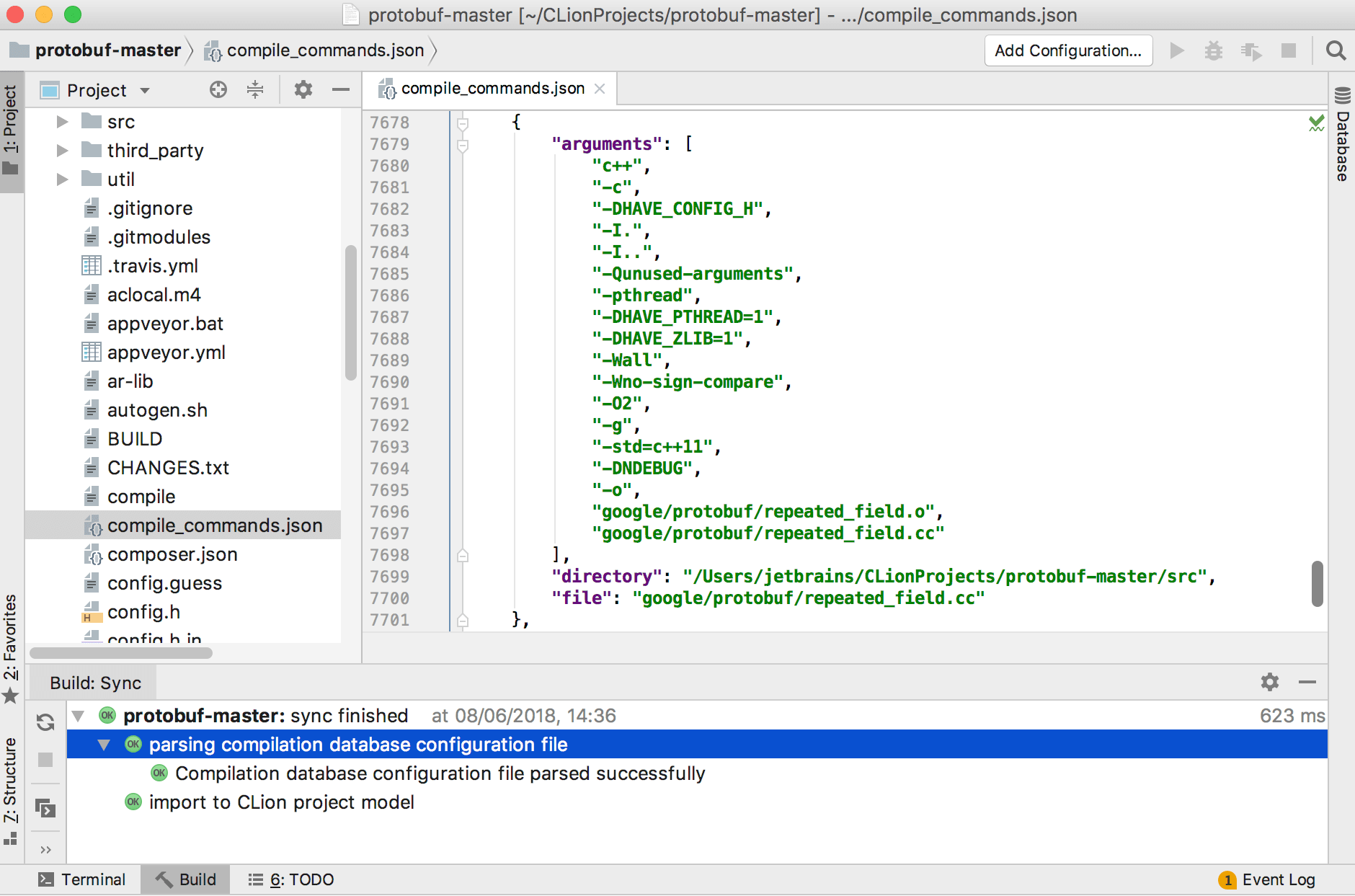Open the 2: Favorites tool window
This screenshot has height=896, width=1355.
[11, 647]
